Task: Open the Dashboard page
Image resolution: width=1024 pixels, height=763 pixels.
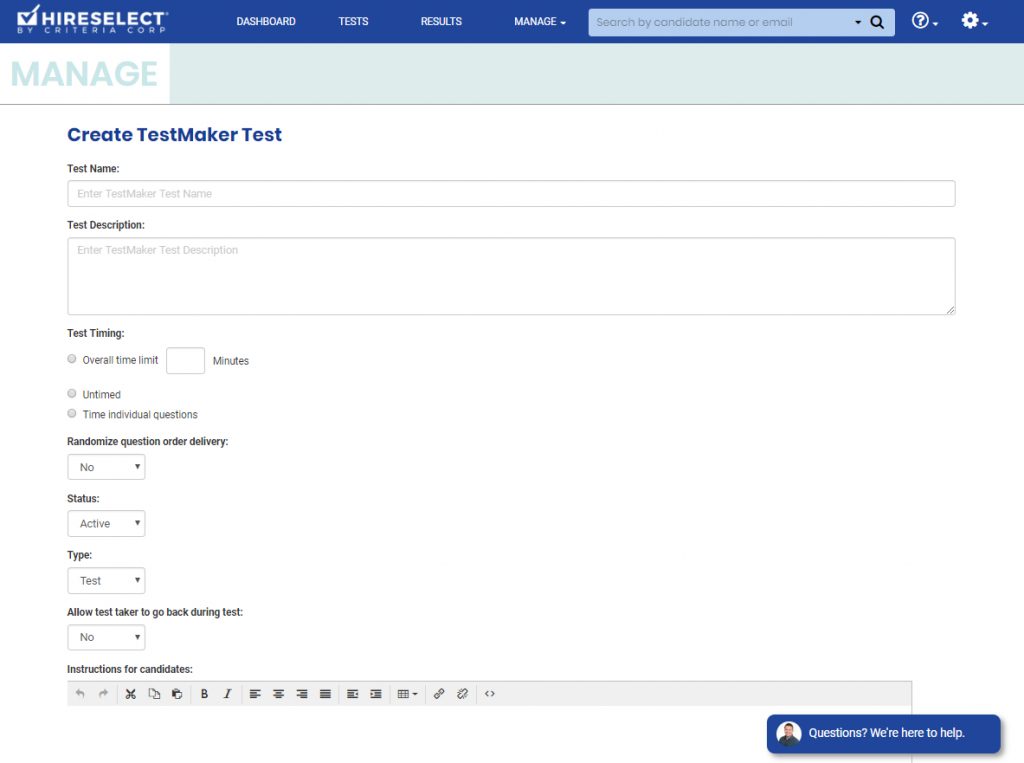Action: (266, 22)
